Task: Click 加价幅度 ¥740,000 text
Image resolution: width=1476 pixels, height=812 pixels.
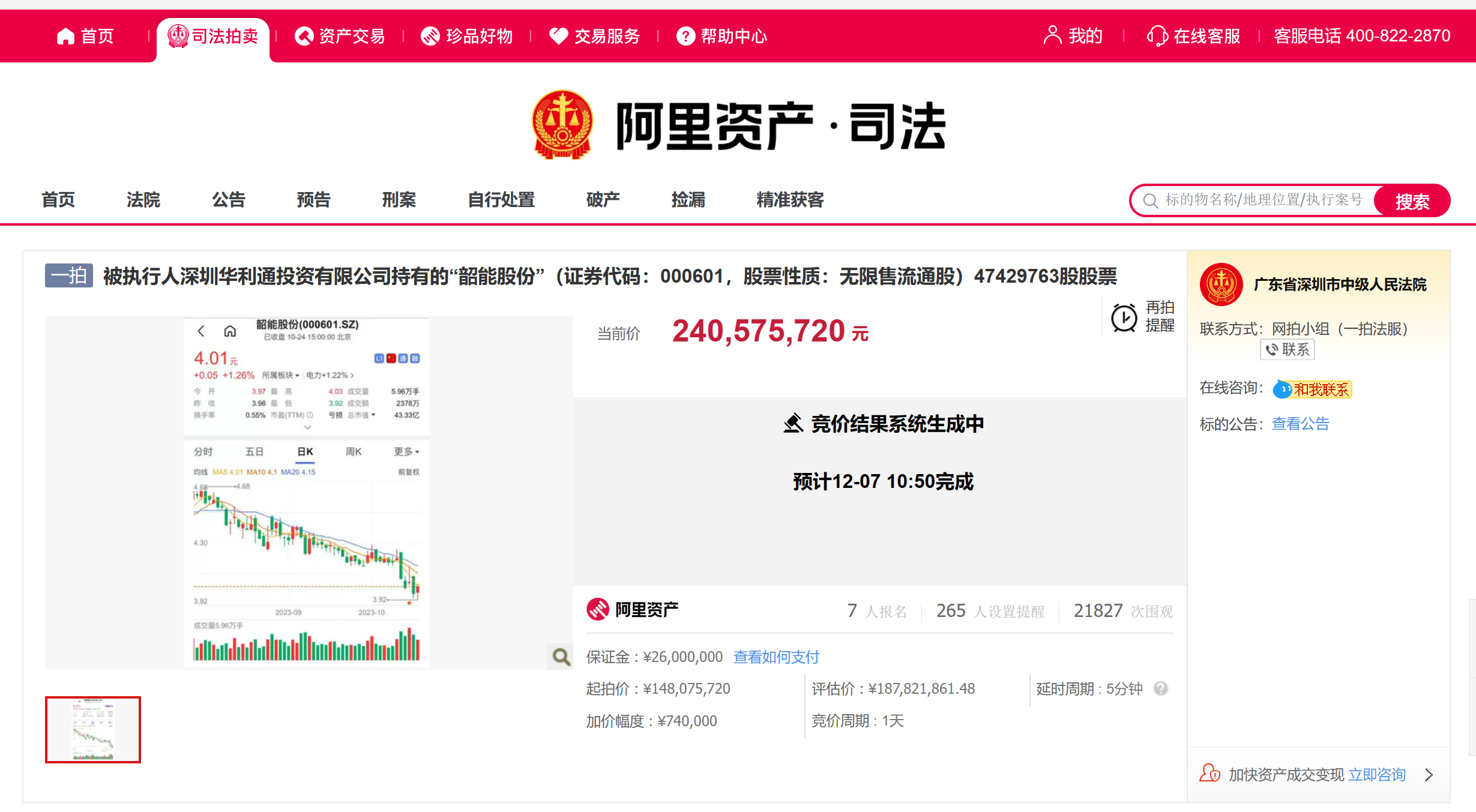Action: click(x=651, y=721)
